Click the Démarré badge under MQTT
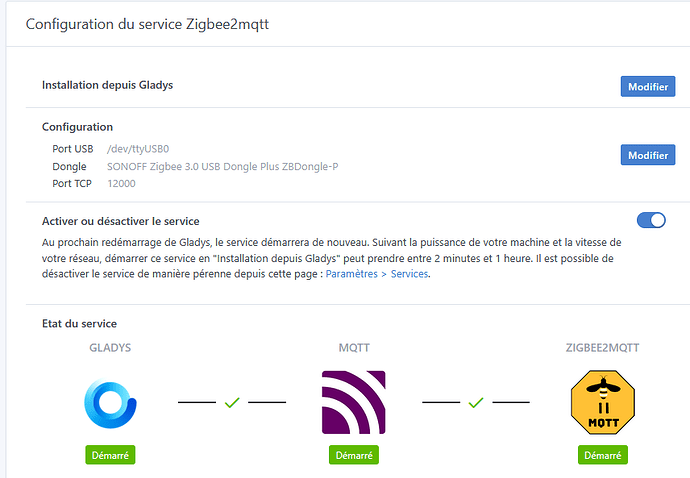The image size is (690, 478). [353, 455]
